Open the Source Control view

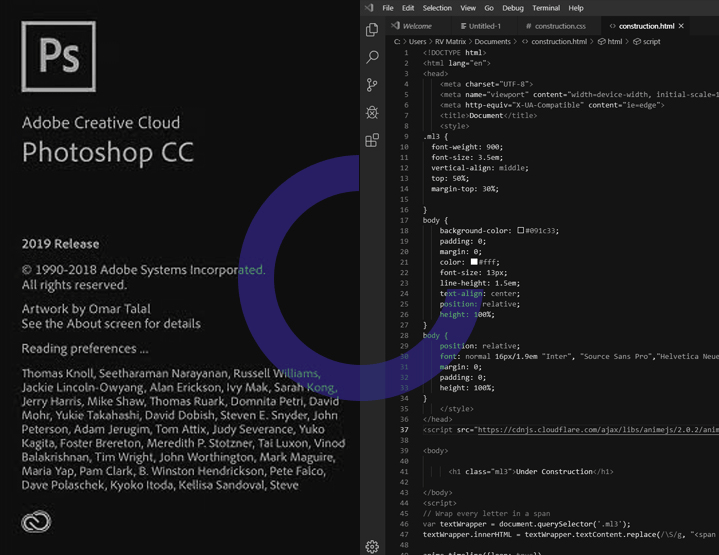[372, 85]
